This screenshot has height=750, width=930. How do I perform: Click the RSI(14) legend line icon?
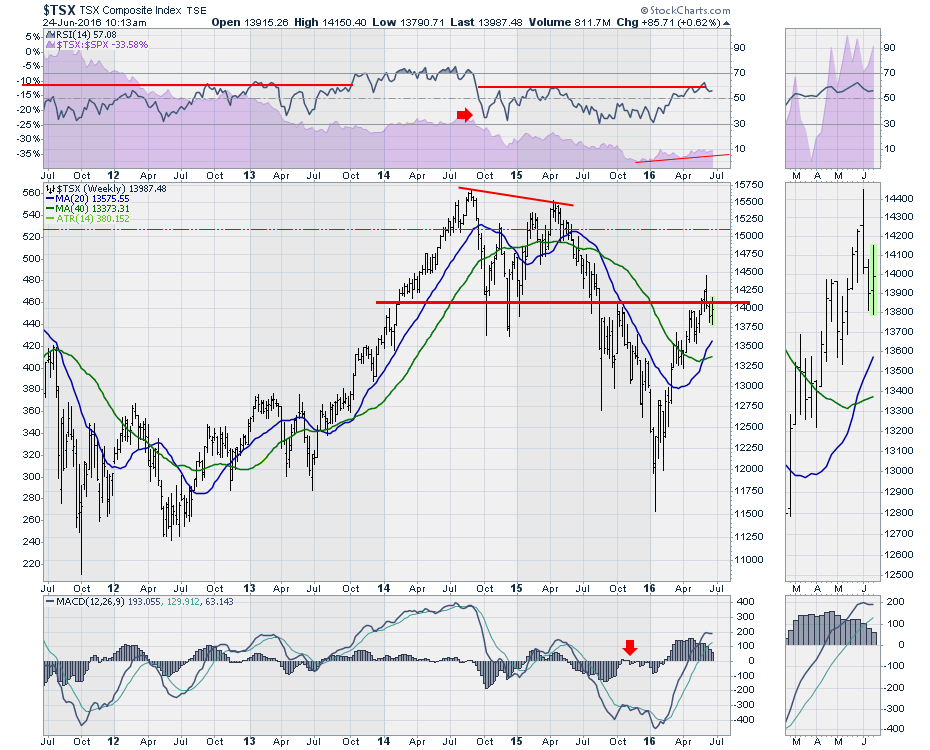pos(50,35)
